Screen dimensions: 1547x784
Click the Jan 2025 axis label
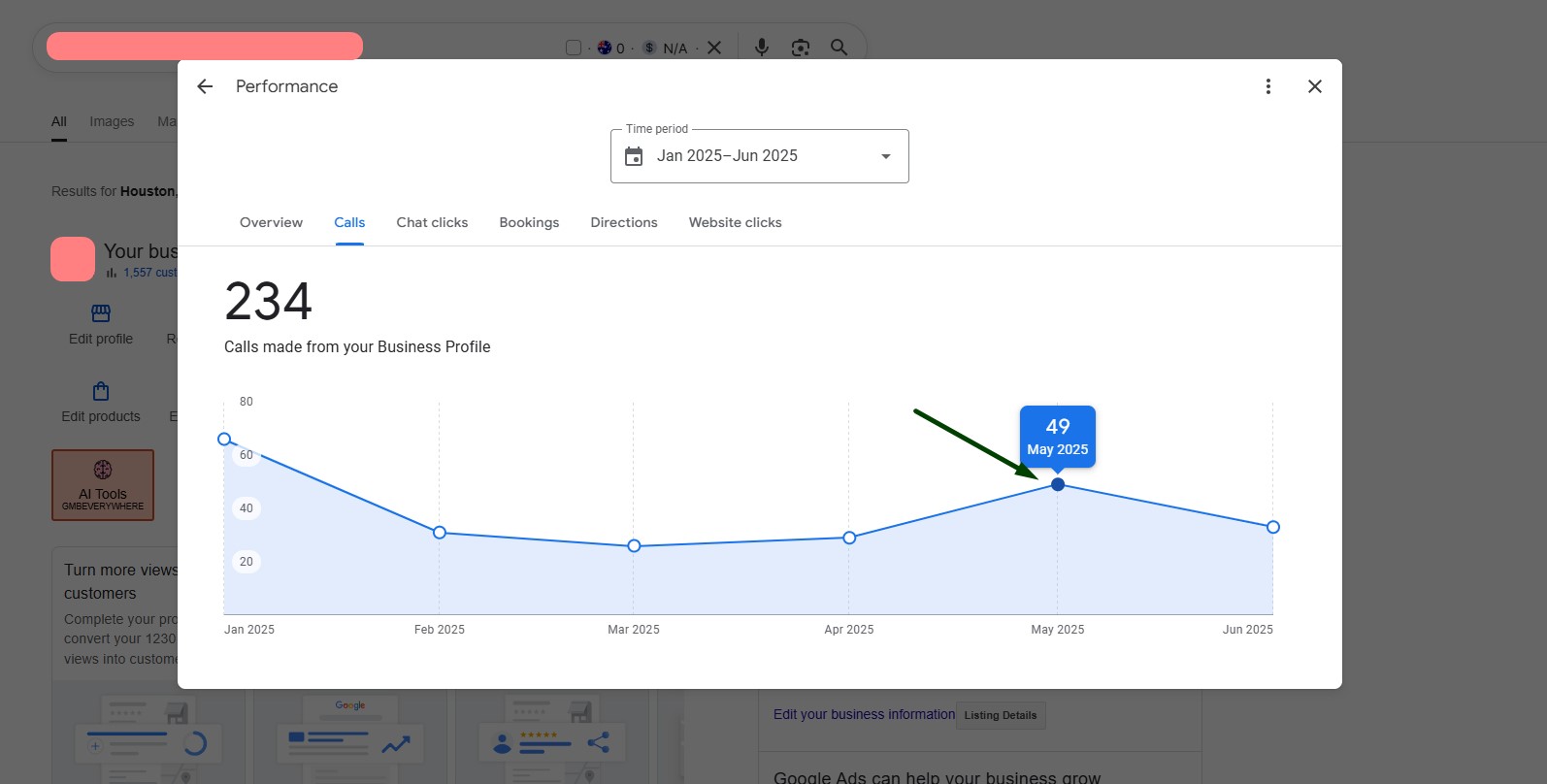249,630
